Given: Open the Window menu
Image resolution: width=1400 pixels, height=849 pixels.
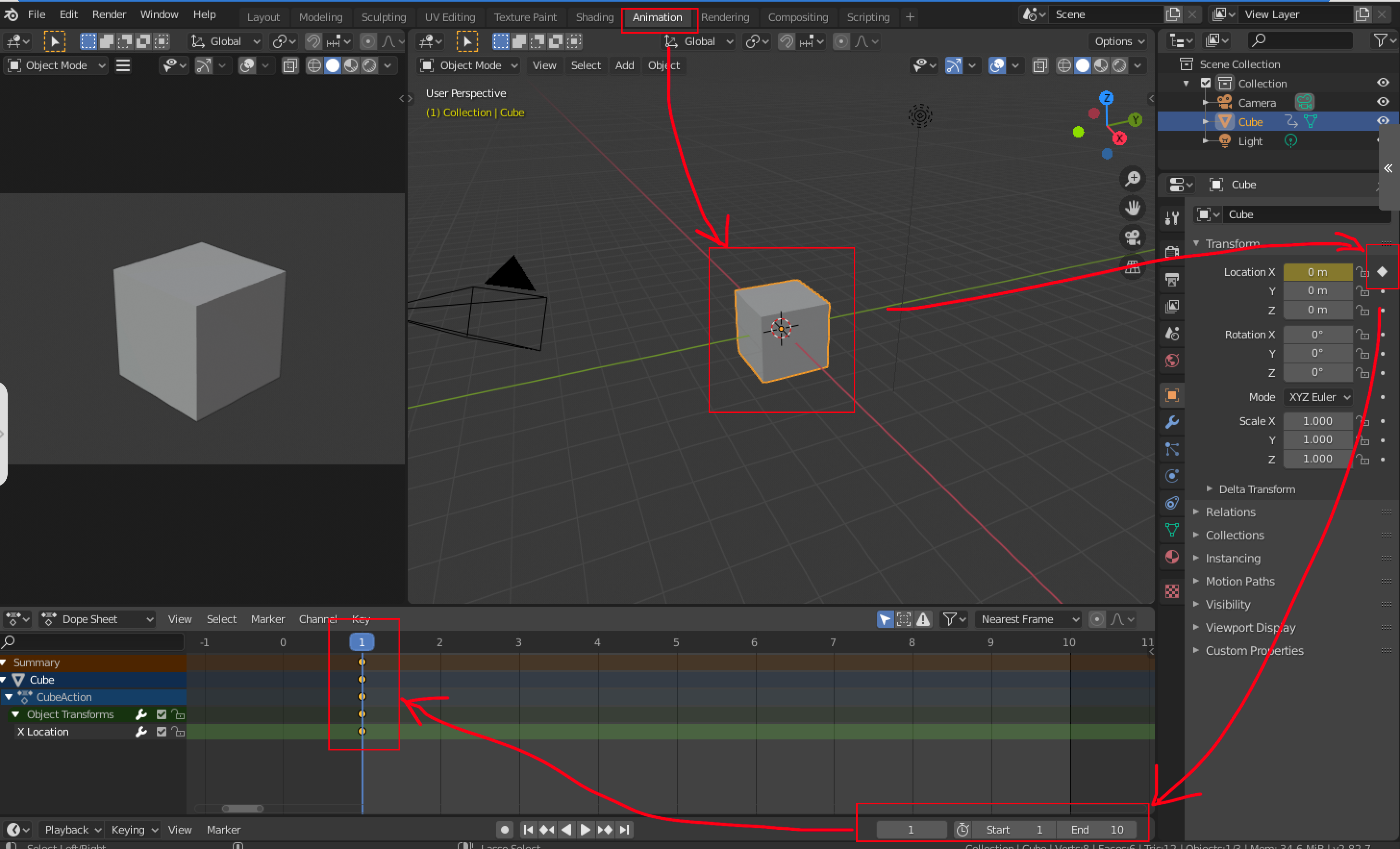Looking at the screenshot, I should (159, 14).
